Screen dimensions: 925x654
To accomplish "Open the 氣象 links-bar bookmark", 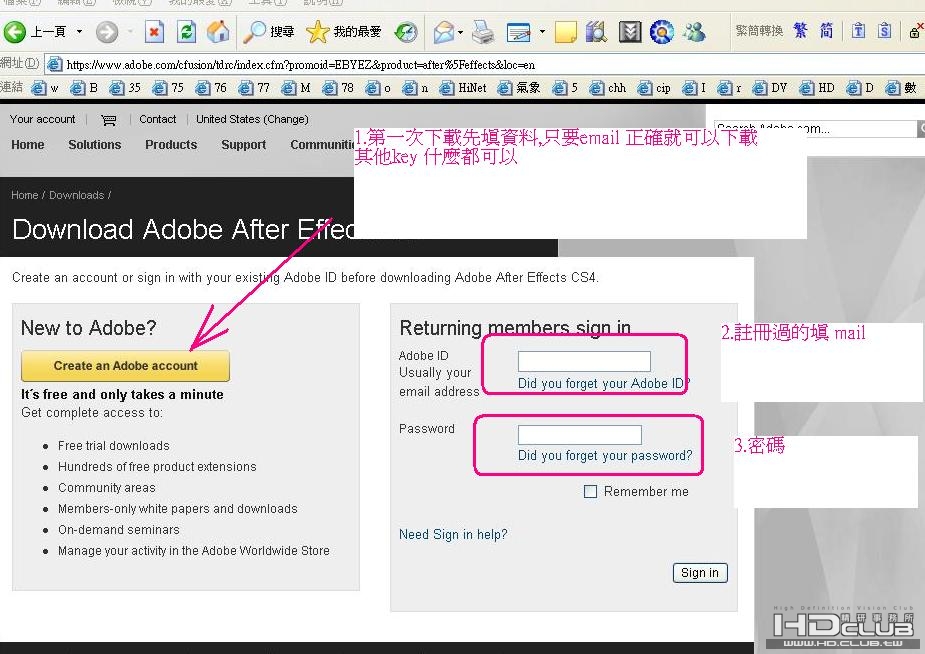I will [519, 88].
